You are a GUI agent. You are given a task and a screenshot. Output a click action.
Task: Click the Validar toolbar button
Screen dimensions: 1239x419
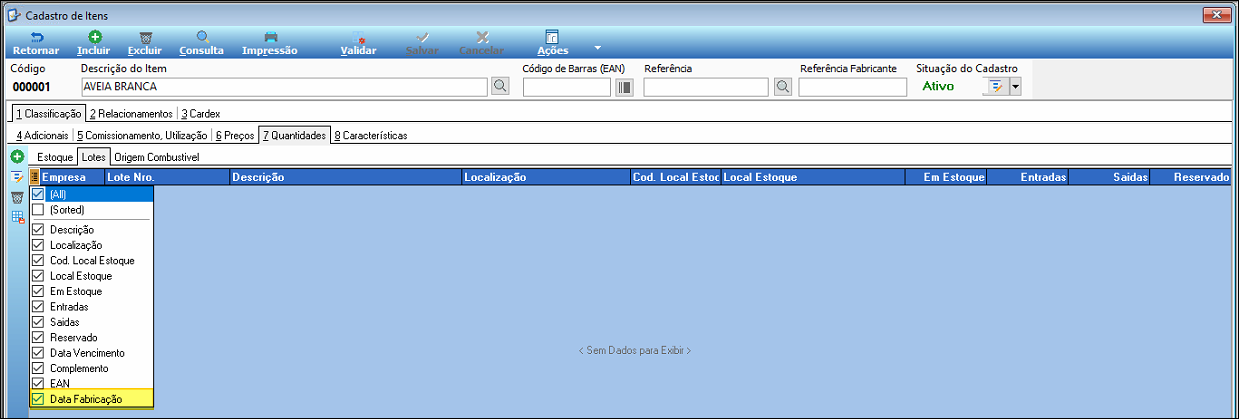359,43
